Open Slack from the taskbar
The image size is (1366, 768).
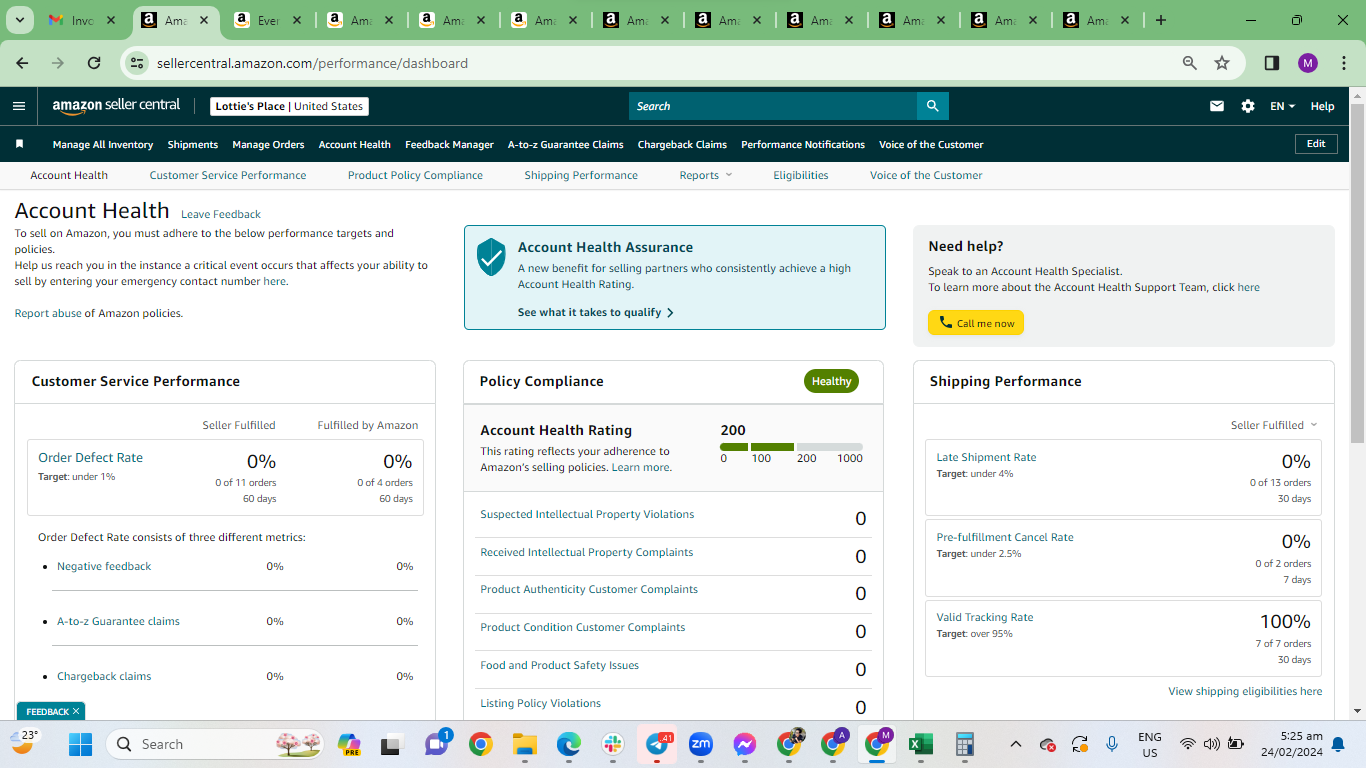(613, 744)
